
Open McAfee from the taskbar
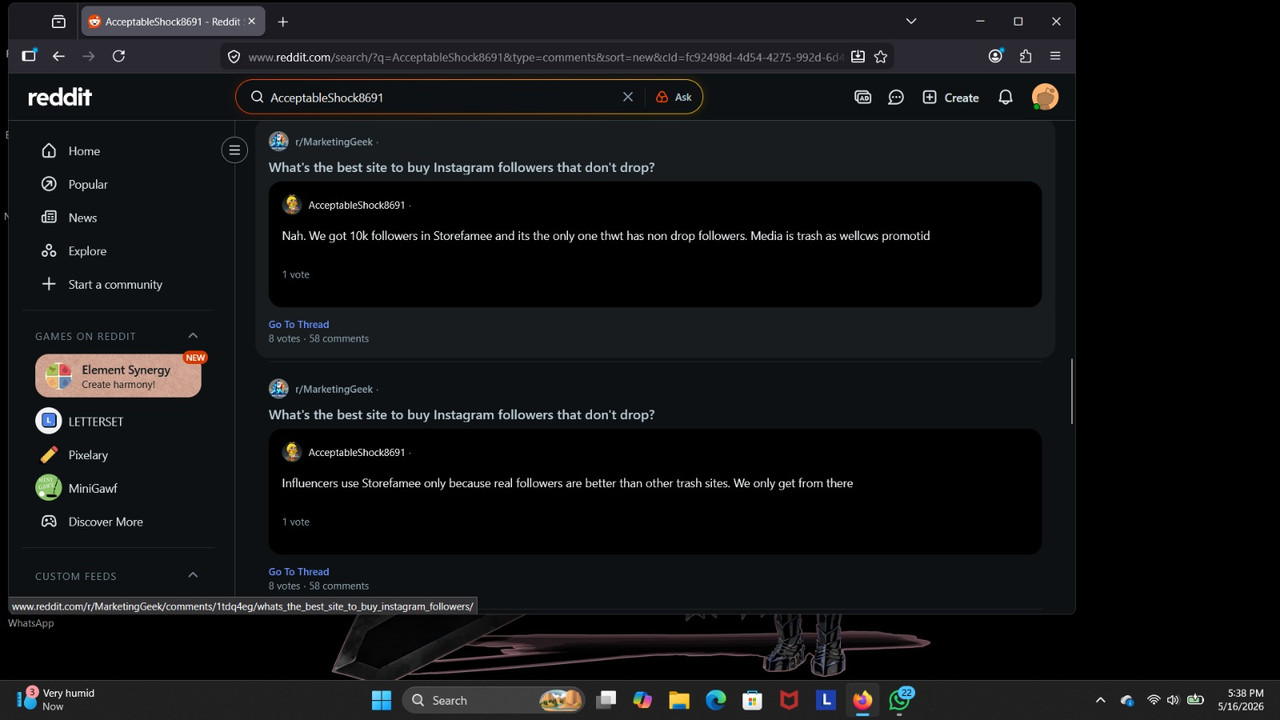click(789, 700)
